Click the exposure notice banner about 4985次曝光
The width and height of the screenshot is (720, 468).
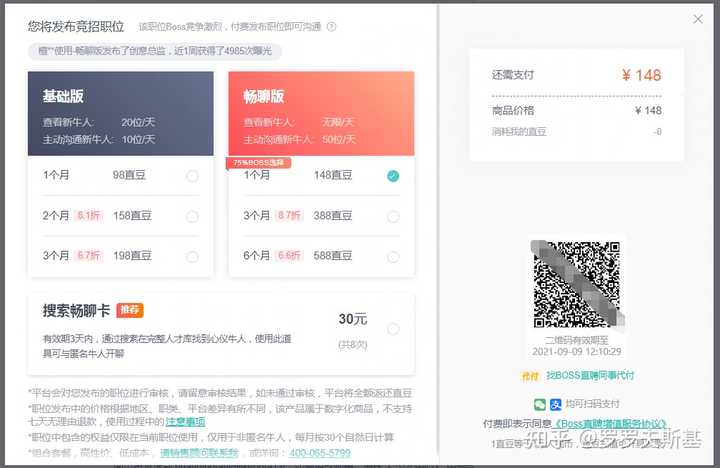point(155,51)
